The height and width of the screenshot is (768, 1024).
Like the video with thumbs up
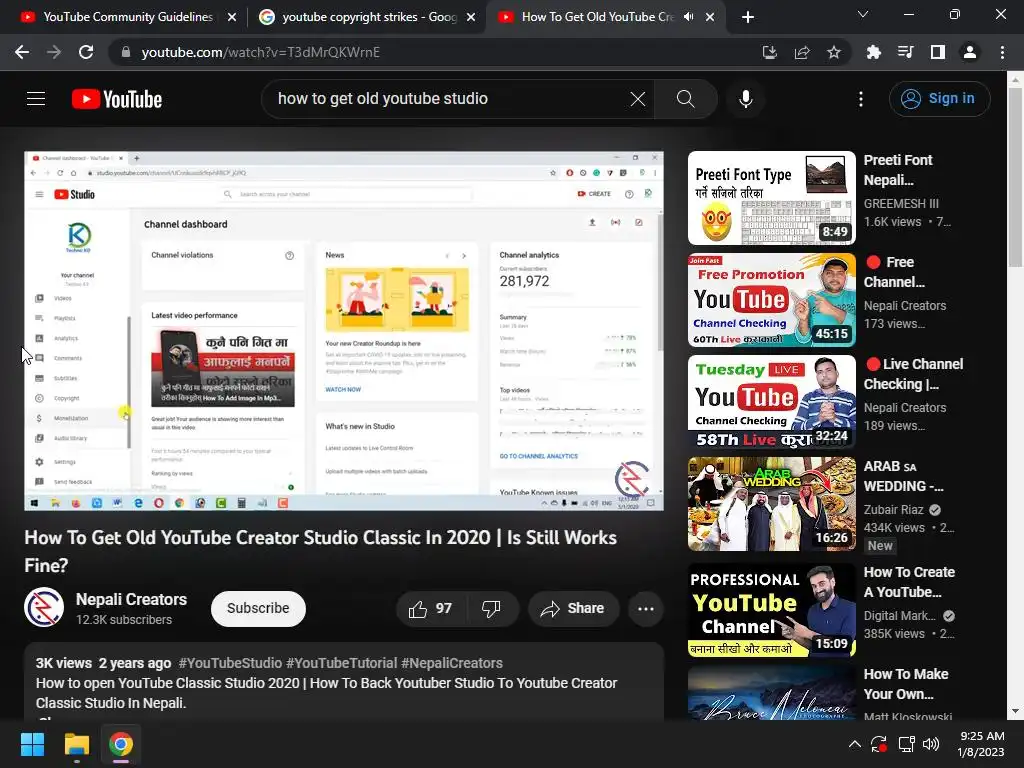[x=430, y=609]
